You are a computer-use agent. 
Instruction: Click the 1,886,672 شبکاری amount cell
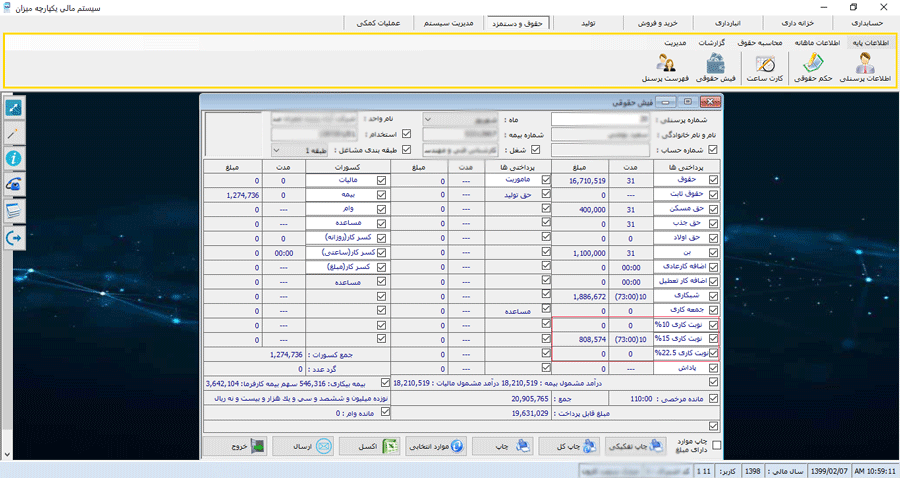coord(580,296)
